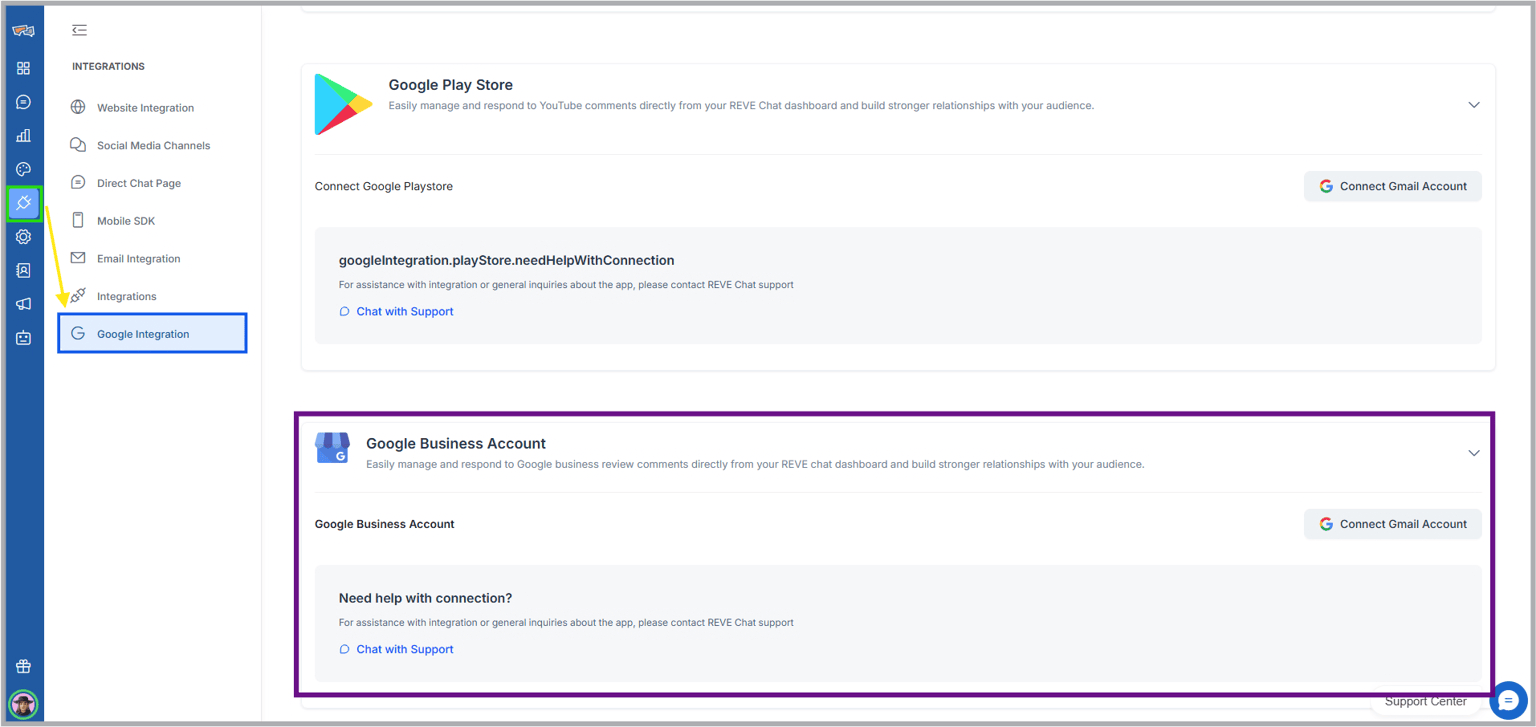Go to Email Integration in sidebar
The width and height of the screenshot is (1536, 727).
[138, 259]
